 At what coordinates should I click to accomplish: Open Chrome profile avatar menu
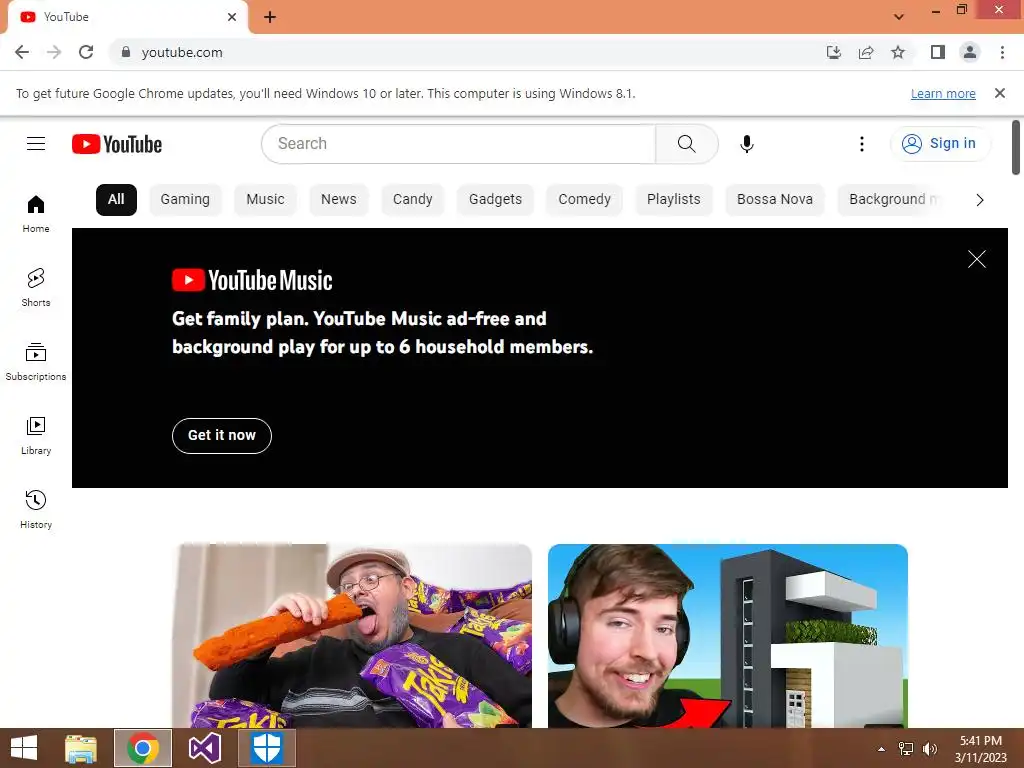970,52
